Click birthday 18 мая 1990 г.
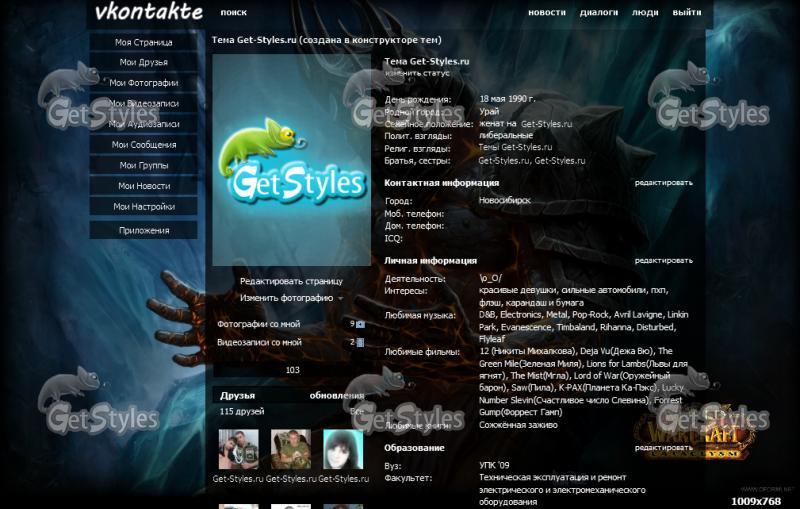 click(x=507, y=99)
